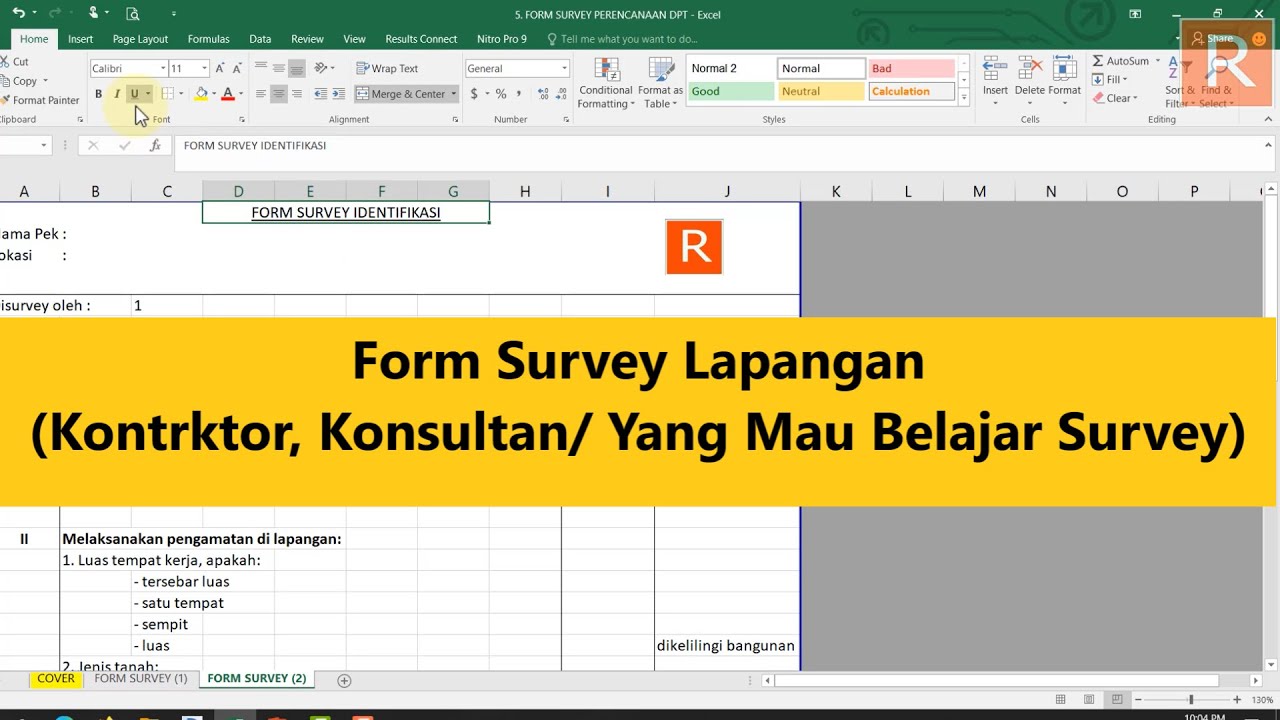
Task: Switch to COVER sheet tab
Action: click(x=56, y=678)
